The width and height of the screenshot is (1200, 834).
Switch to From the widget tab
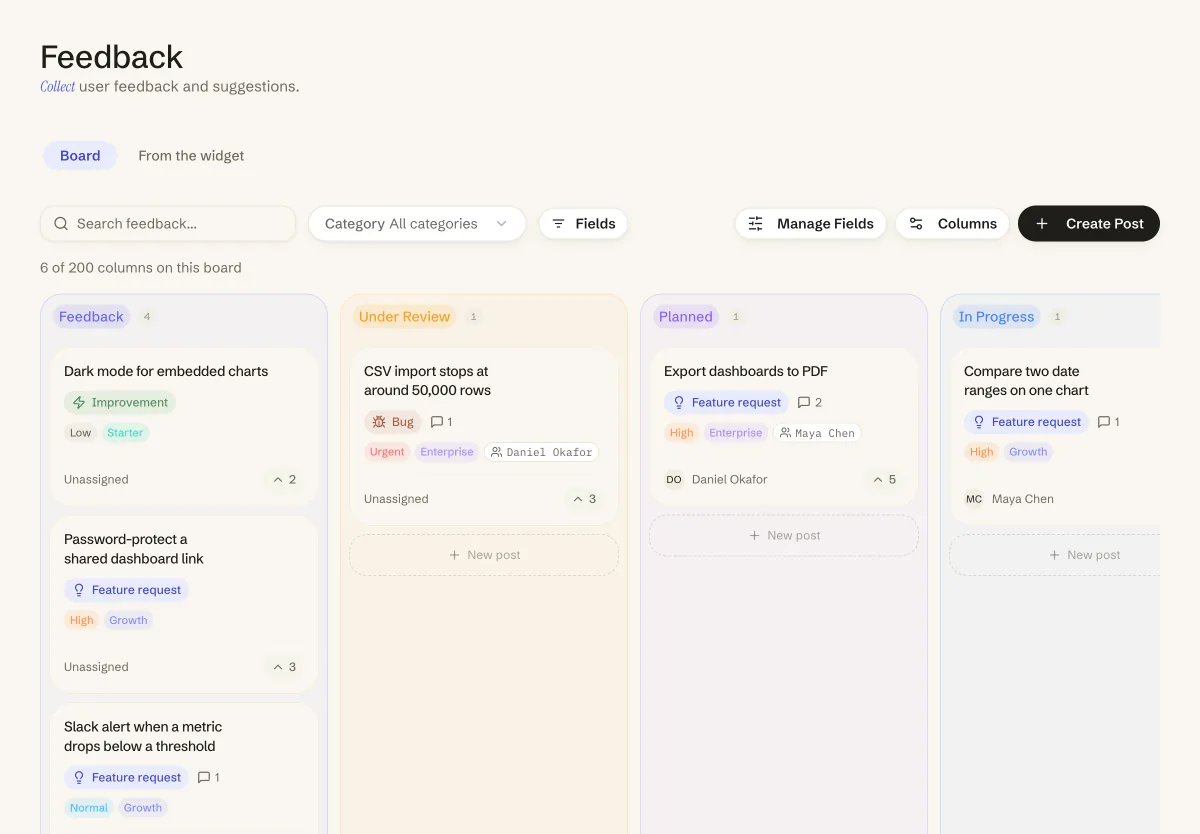click(191, 156)
